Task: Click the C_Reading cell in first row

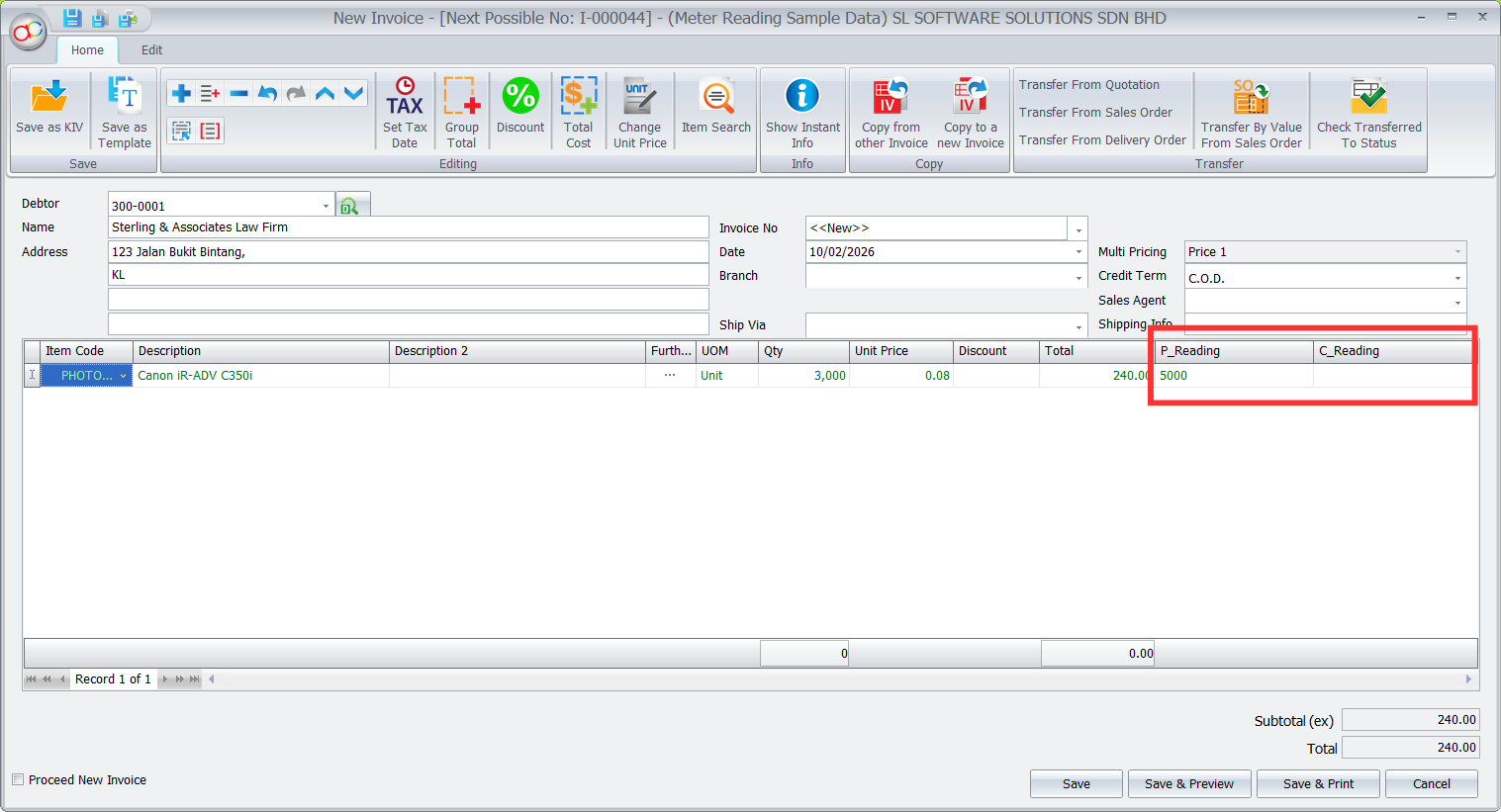Action: pos(1390,376)
